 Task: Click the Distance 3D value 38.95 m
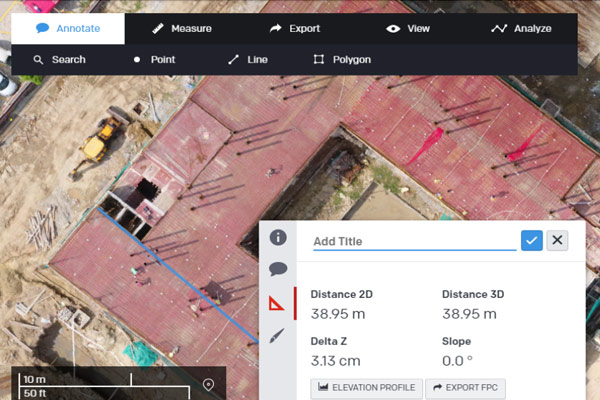click(x=469, y=314)
